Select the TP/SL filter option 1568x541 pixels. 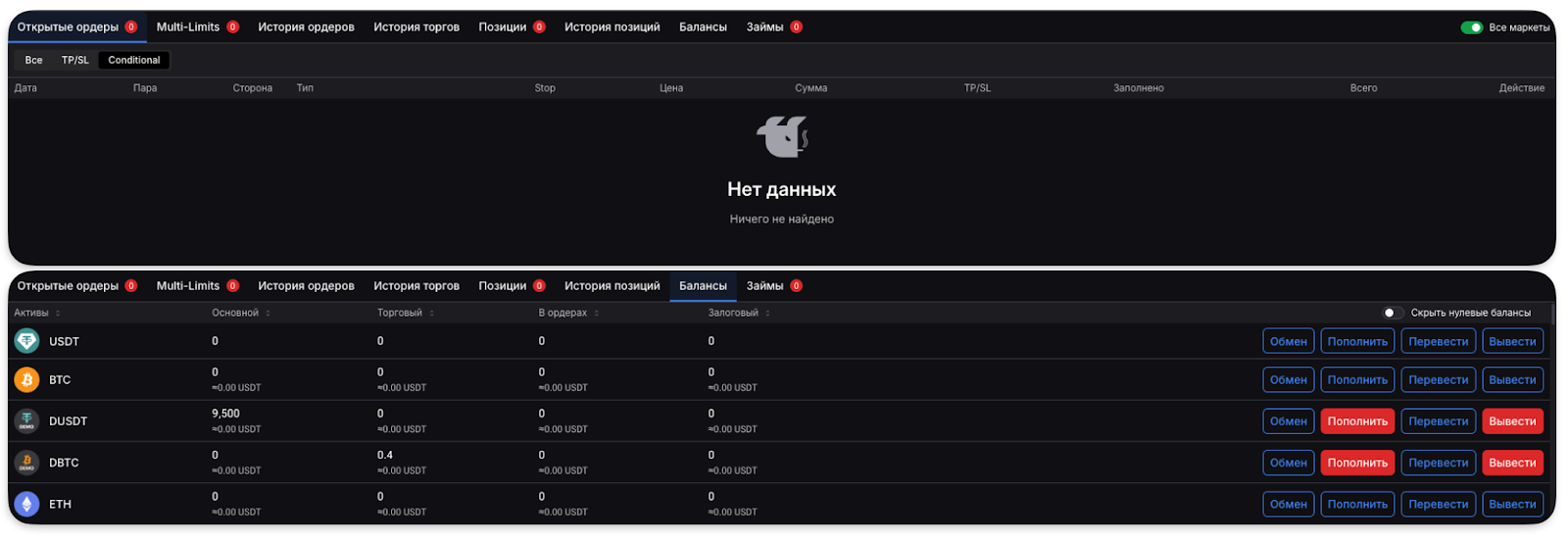point(75,61)
